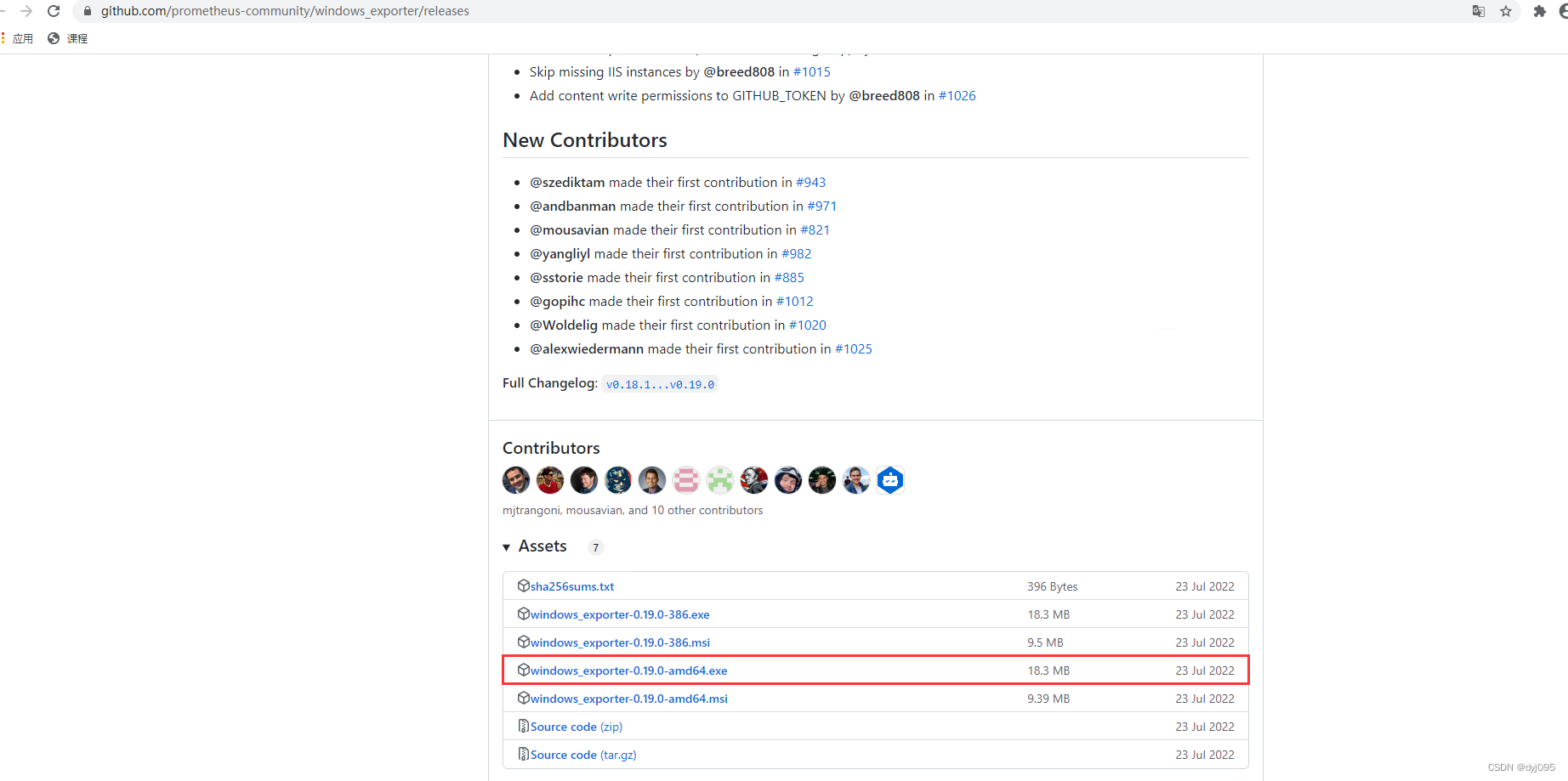Click package icon beside 386.exe asset
This screenshot has width=1568, height=781.
point(524,614)
